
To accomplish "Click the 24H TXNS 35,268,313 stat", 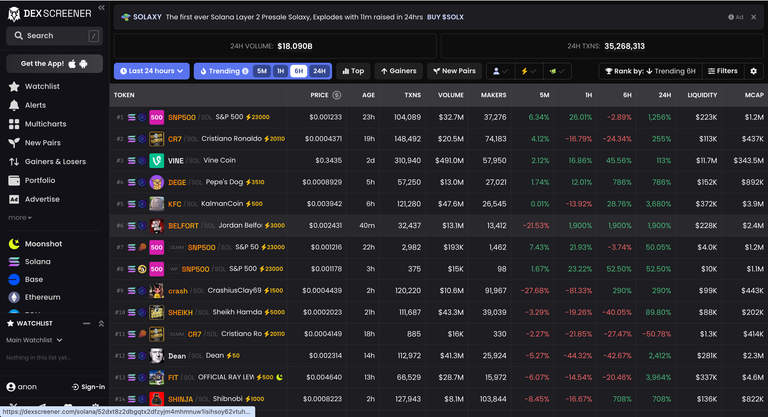I will click(x=604, y=46).
